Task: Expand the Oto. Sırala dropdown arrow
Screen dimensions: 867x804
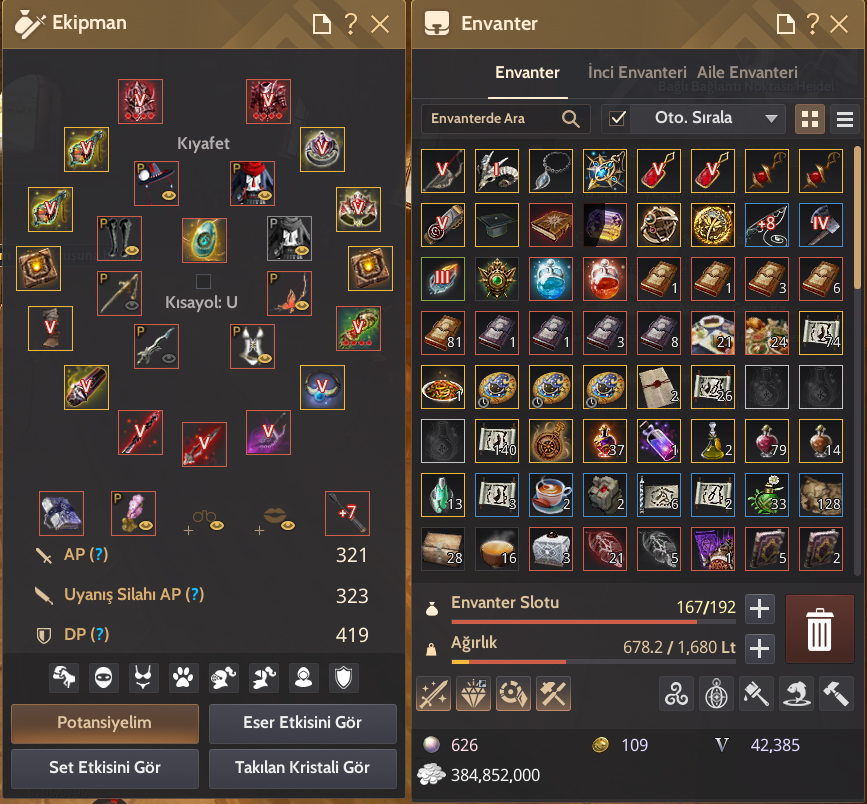Action: [x=771, y=118]
